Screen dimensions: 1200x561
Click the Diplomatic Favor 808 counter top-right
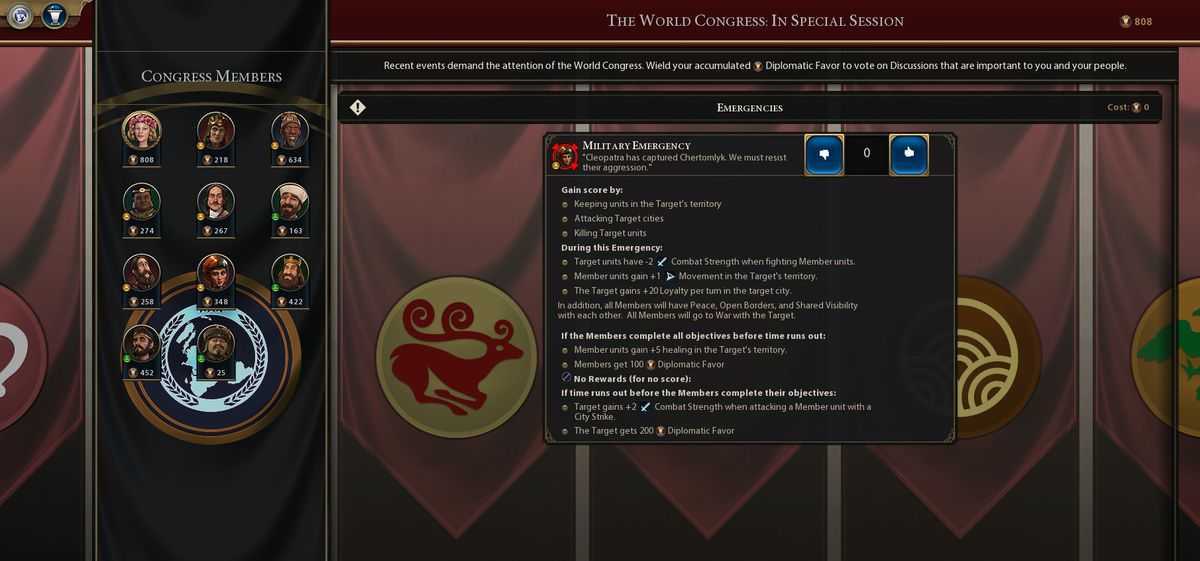pyautogui.click(x=1136, y=21)
